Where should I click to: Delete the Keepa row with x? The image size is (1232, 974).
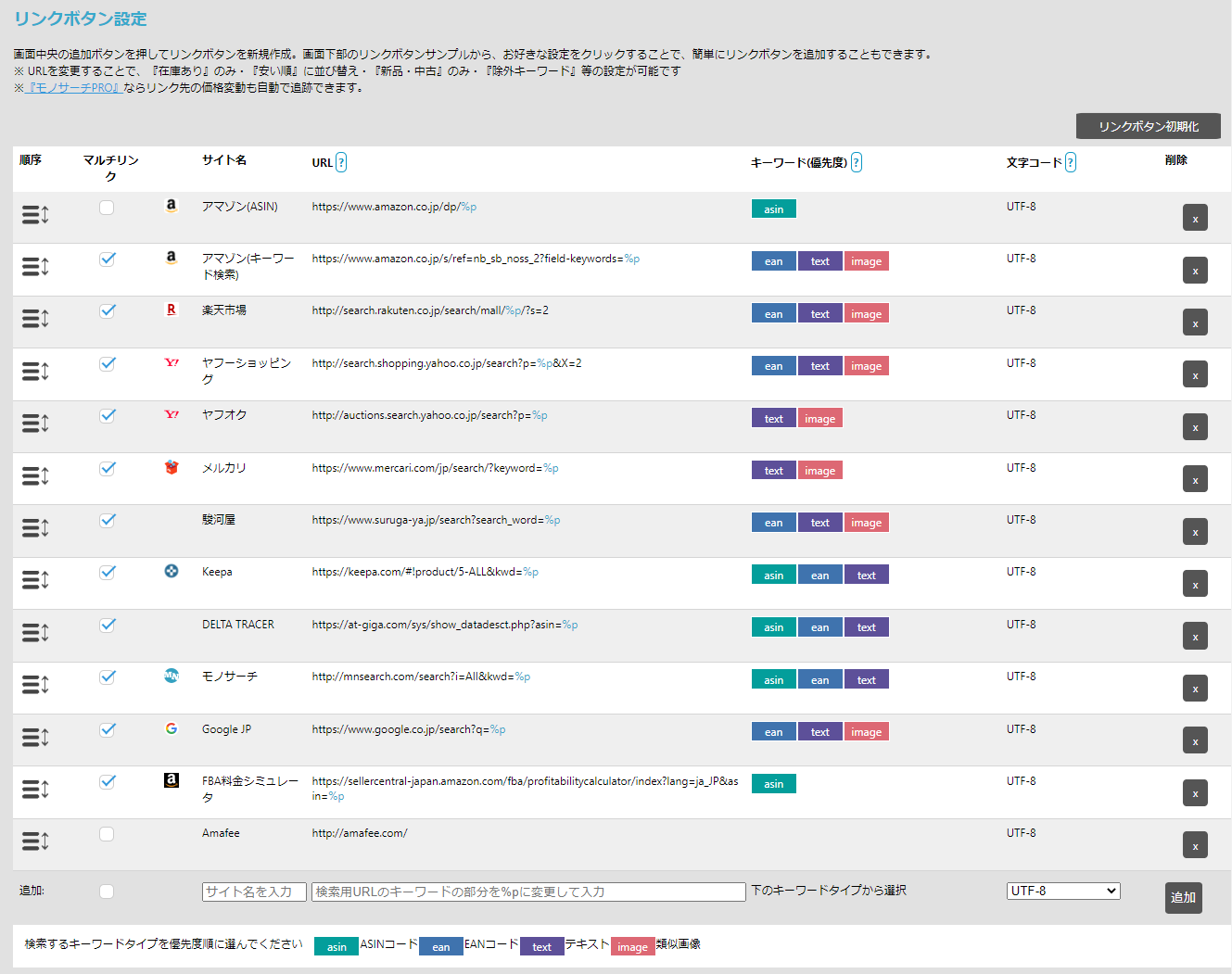point(1195,584)
